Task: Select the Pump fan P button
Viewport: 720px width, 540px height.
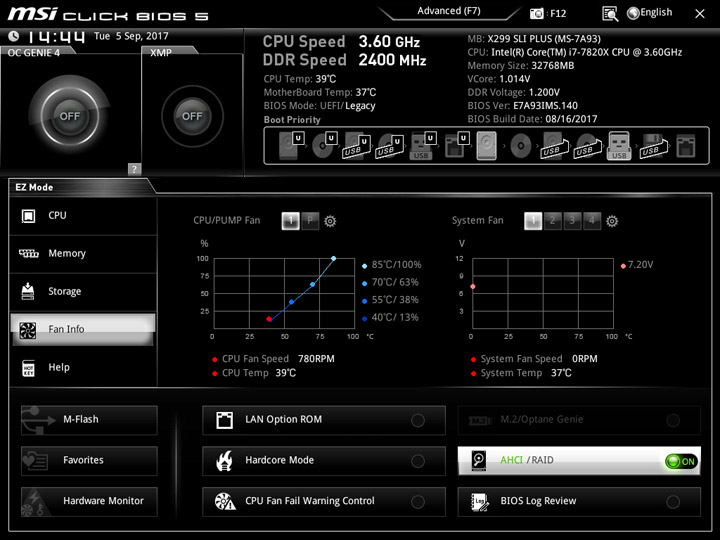Action: coord(310,221)
